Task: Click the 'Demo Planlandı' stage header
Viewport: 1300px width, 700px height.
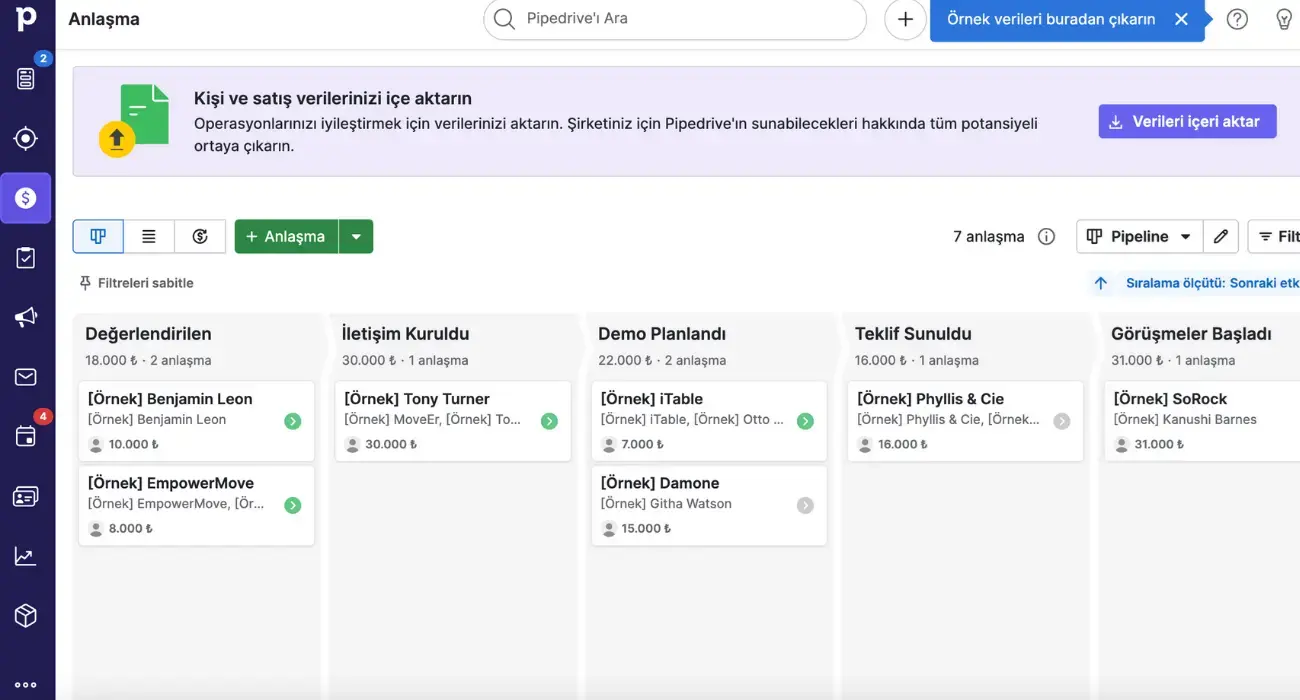Action: pyautogui.click(x=662, y=334)
